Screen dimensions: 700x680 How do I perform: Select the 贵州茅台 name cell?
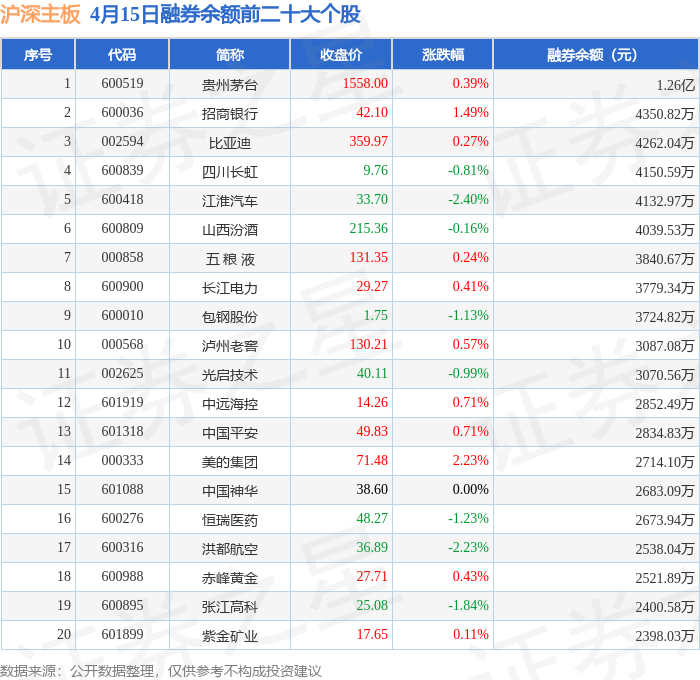(229, 85)
